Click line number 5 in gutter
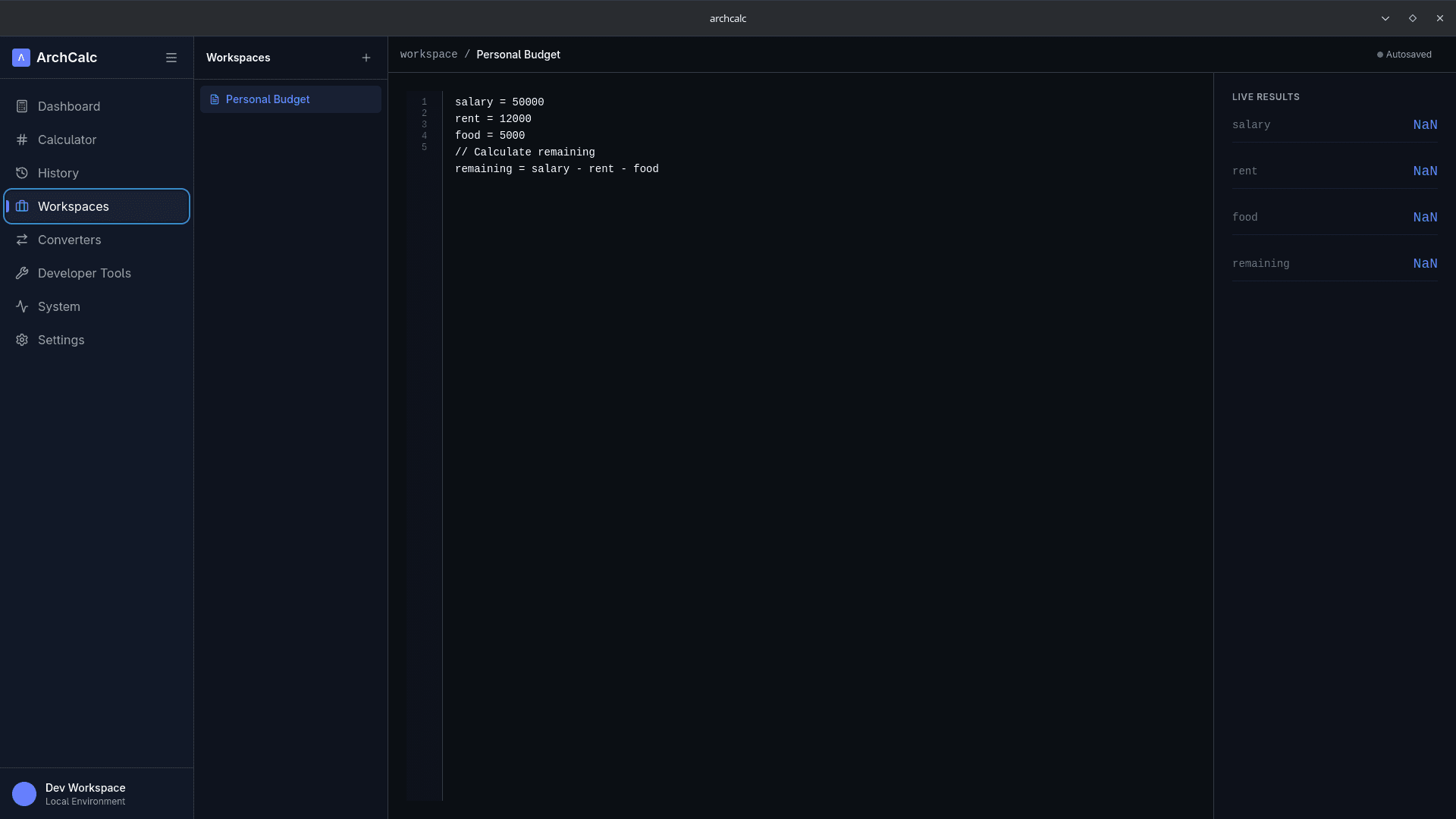 pos(424,147)
